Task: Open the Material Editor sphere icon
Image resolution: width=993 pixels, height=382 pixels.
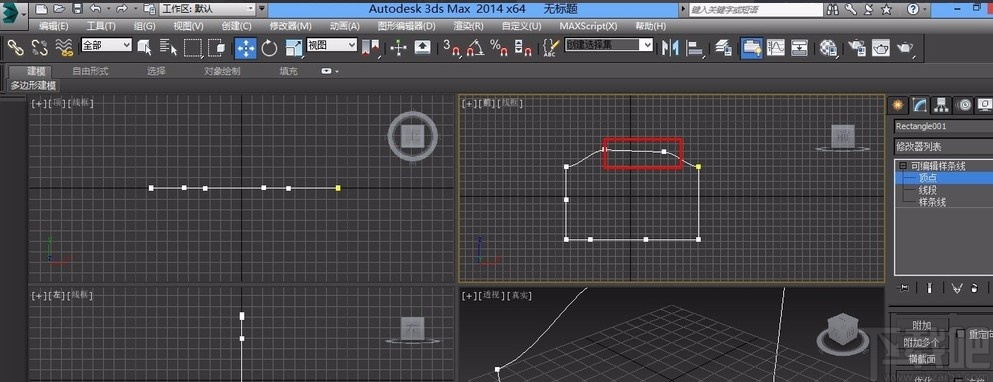Action: 828,48
